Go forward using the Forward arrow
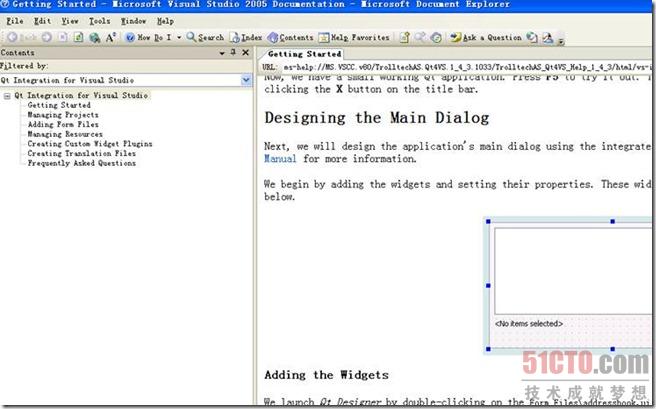 [x=46, y=37]
